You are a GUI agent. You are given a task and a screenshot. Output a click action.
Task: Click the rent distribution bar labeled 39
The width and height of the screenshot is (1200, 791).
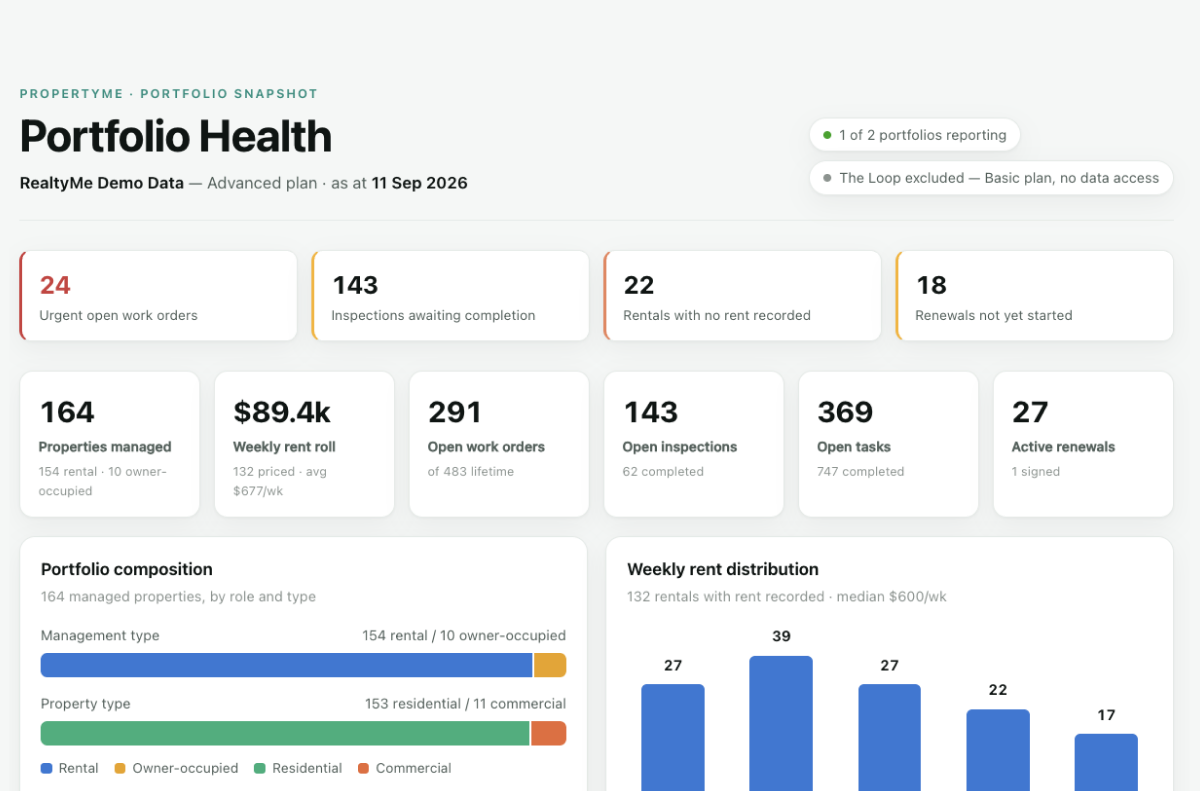pos(781,723)
